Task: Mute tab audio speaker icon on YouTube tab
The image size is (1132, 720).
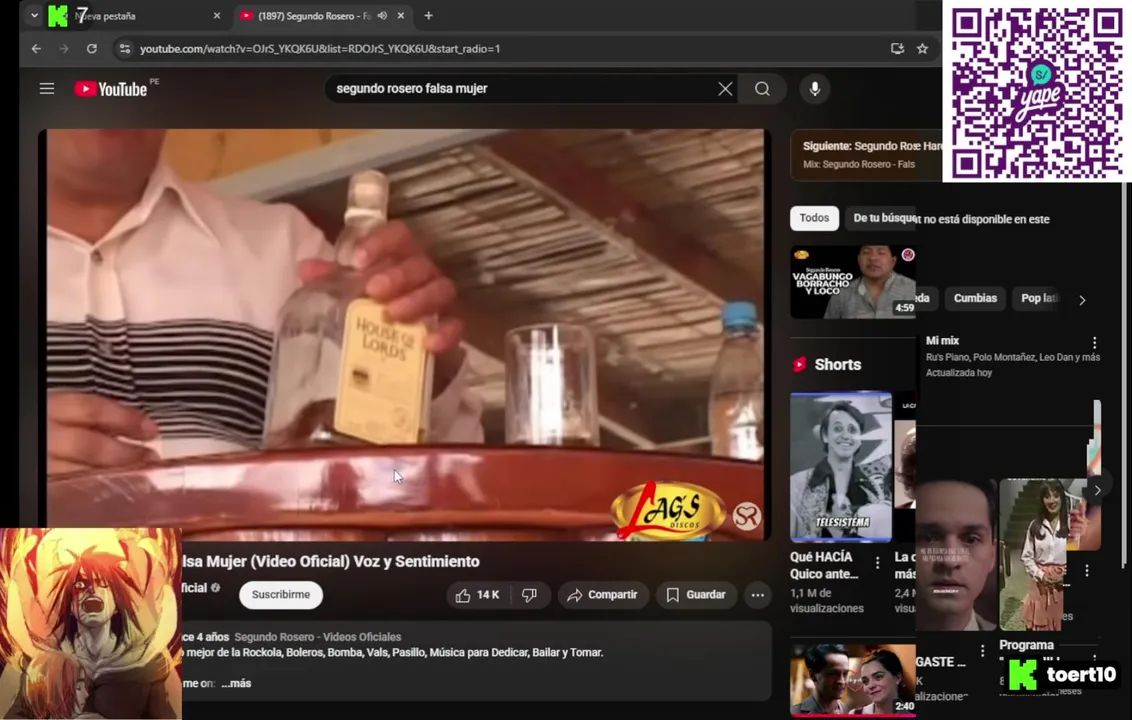Action: tap(382, 15)
